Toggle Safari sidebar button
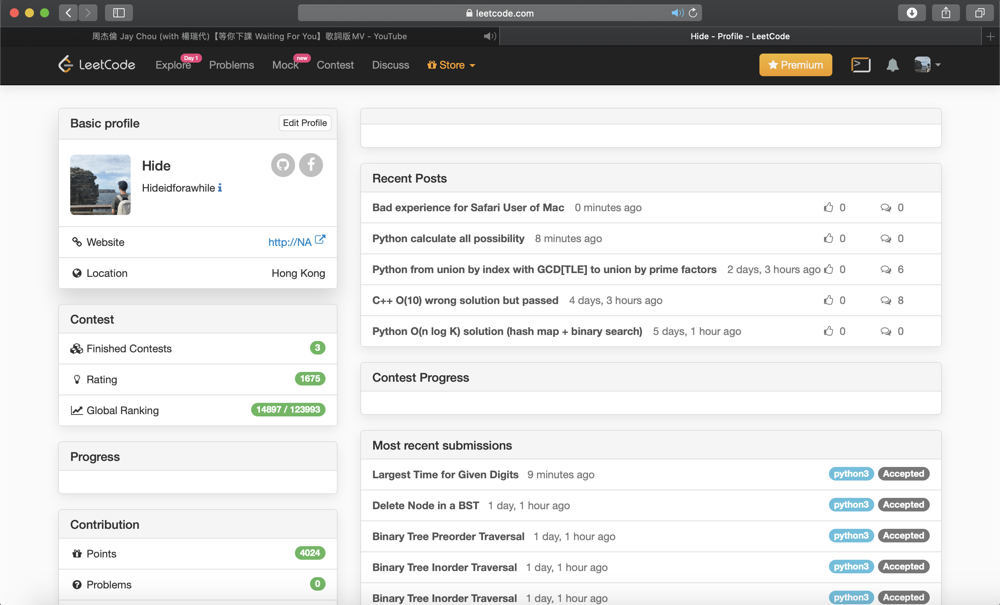Viewport: 1000px width, 605px height. (119, 12)
